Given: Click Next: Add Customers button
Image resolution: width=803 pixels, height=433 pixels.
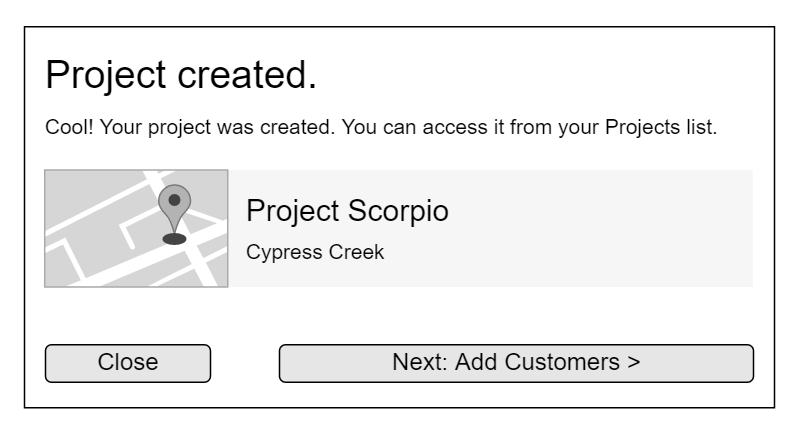Looking at the screenshot, I should click(515, 363).
